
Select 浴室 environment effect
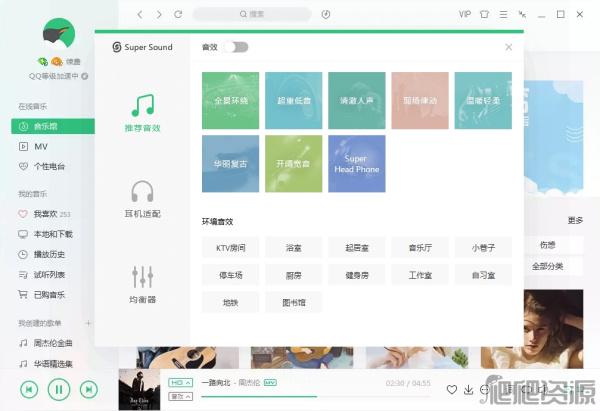click(293, 248)
